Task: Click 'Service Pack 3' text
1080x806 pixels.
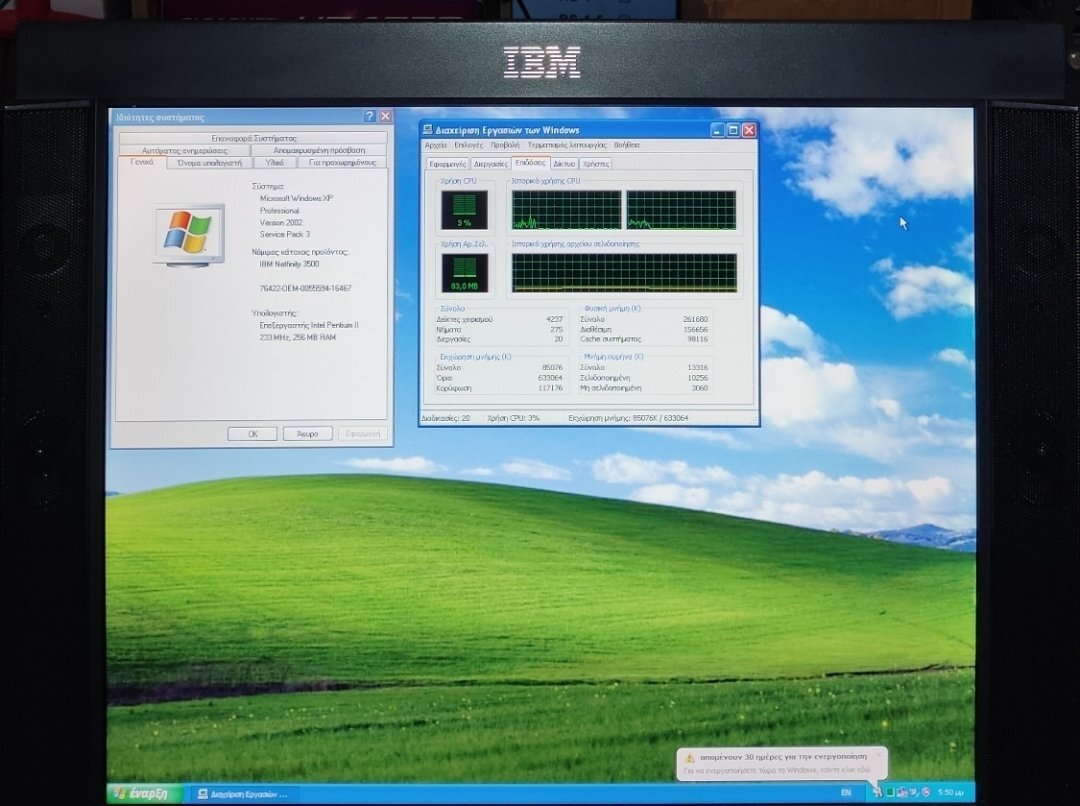Action: (x=284, y=234)
